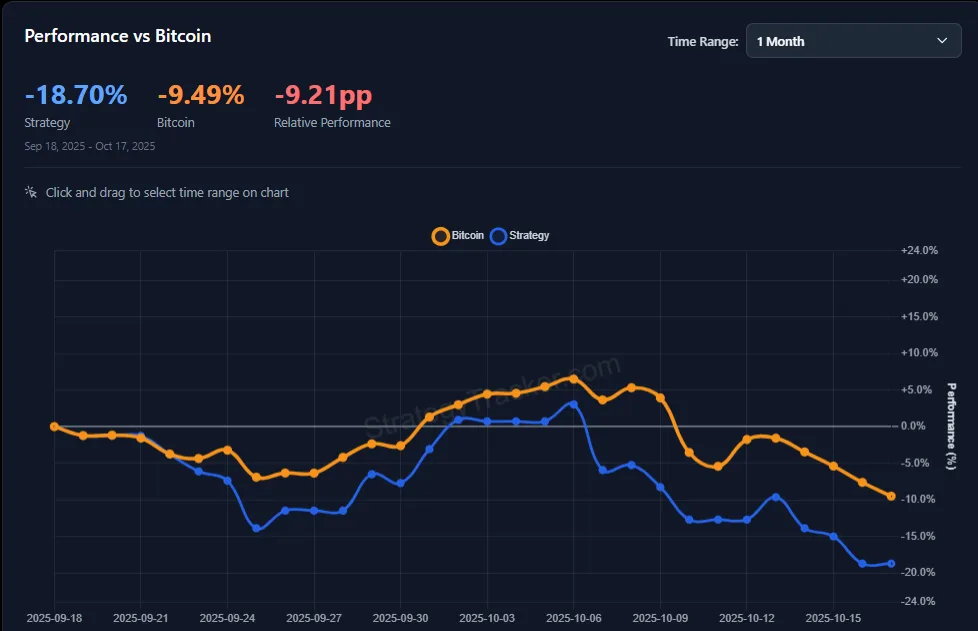
Task: Click the Time Range label text
Action: coord(703,42)
